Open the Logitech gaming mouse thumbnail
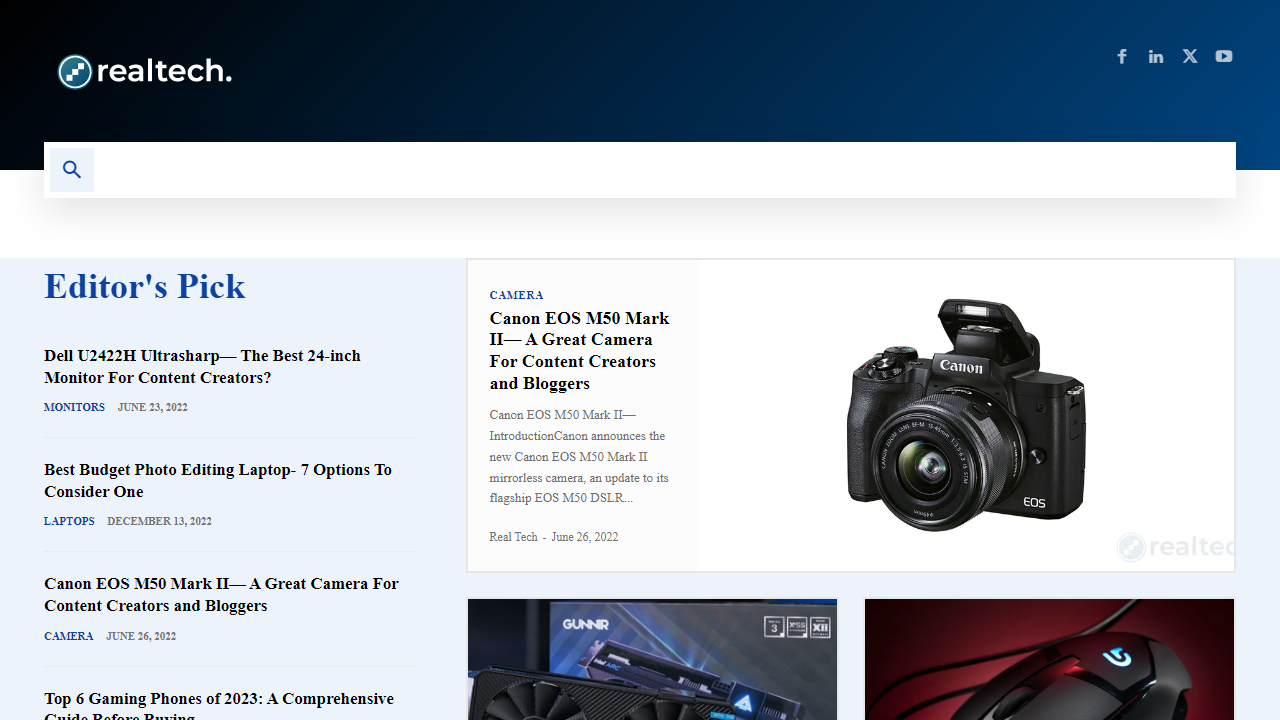 1049,660
